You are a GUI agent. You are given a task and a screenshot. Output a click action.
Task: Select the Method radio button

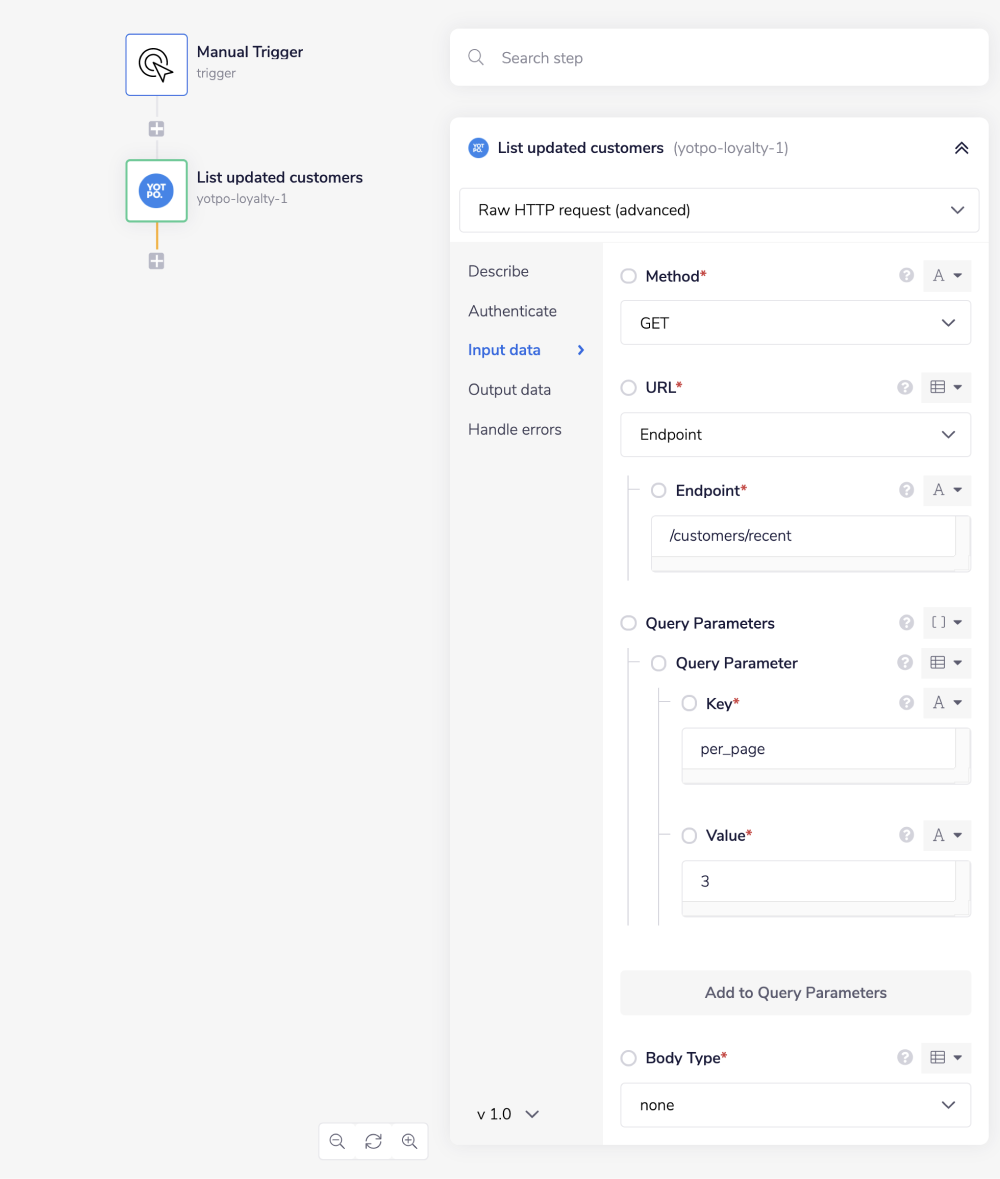click(629, 276)
